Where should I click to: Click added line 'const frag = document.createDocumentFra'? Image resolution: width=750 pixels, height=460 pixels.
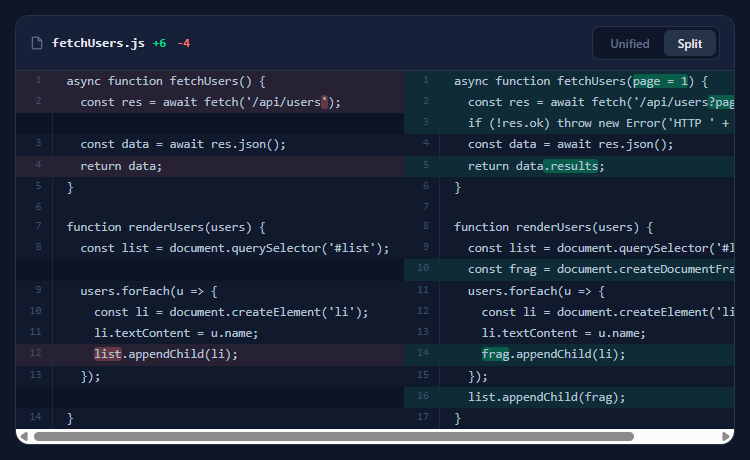pyautogui.click(x=569, y=269)
